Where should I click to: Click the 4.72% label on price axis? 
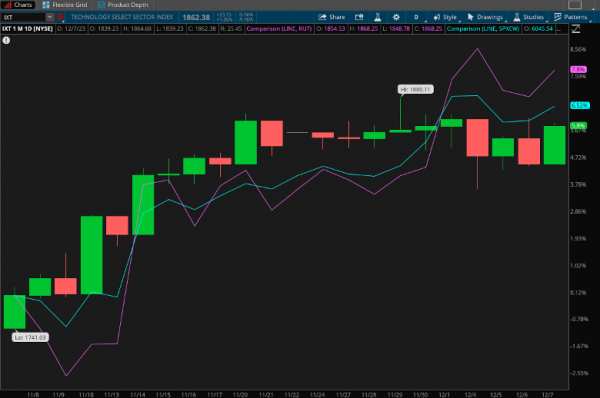[578, 157]
